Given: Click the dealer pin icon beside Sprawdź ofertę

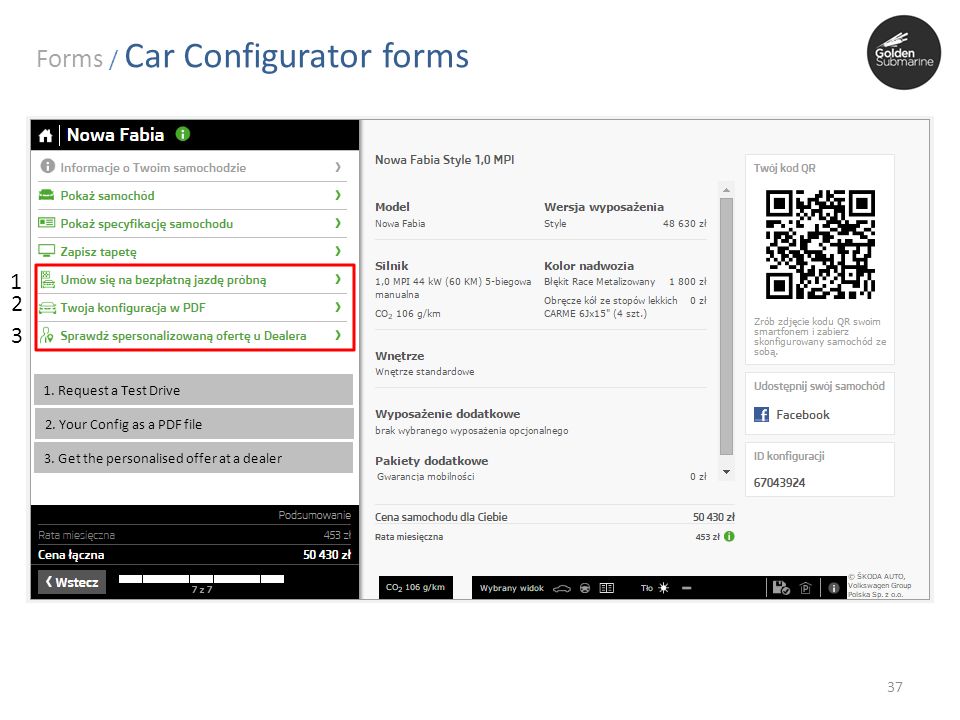Looking at the screenshot, I should click(x=47, y=336).
